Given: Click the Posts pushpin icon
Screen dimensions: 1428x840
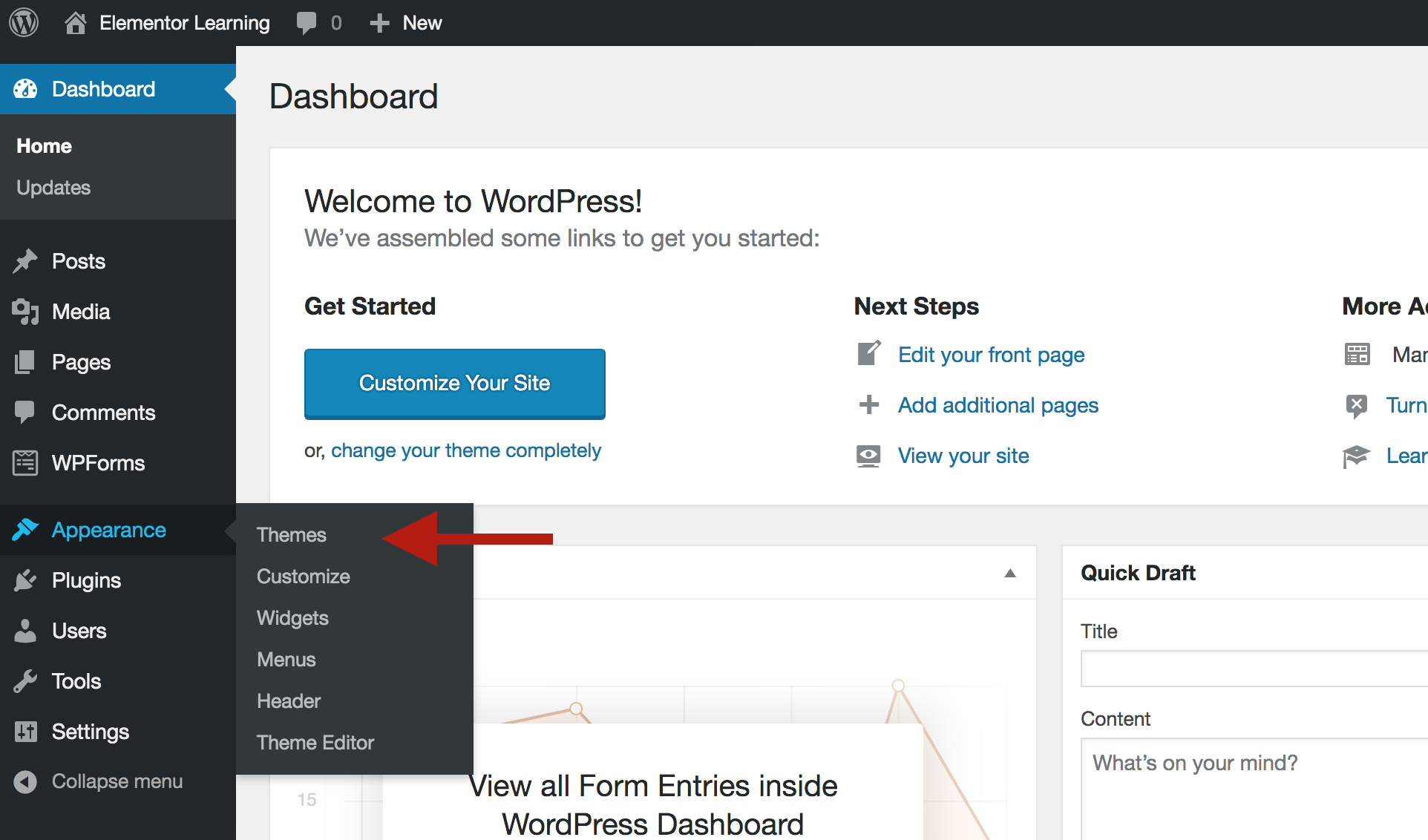Looking at the screenshot, I should tap(25, 261).
